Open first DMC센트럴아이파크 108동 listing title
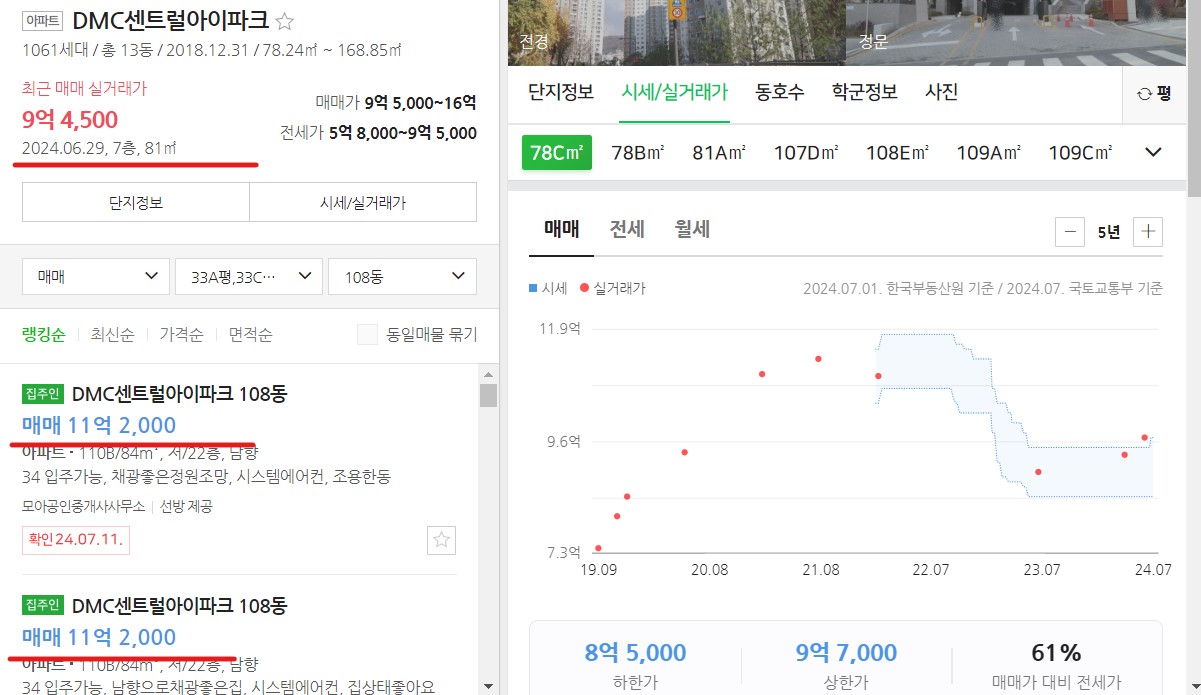The image size is (1201, 695). (x=179, y=394)
